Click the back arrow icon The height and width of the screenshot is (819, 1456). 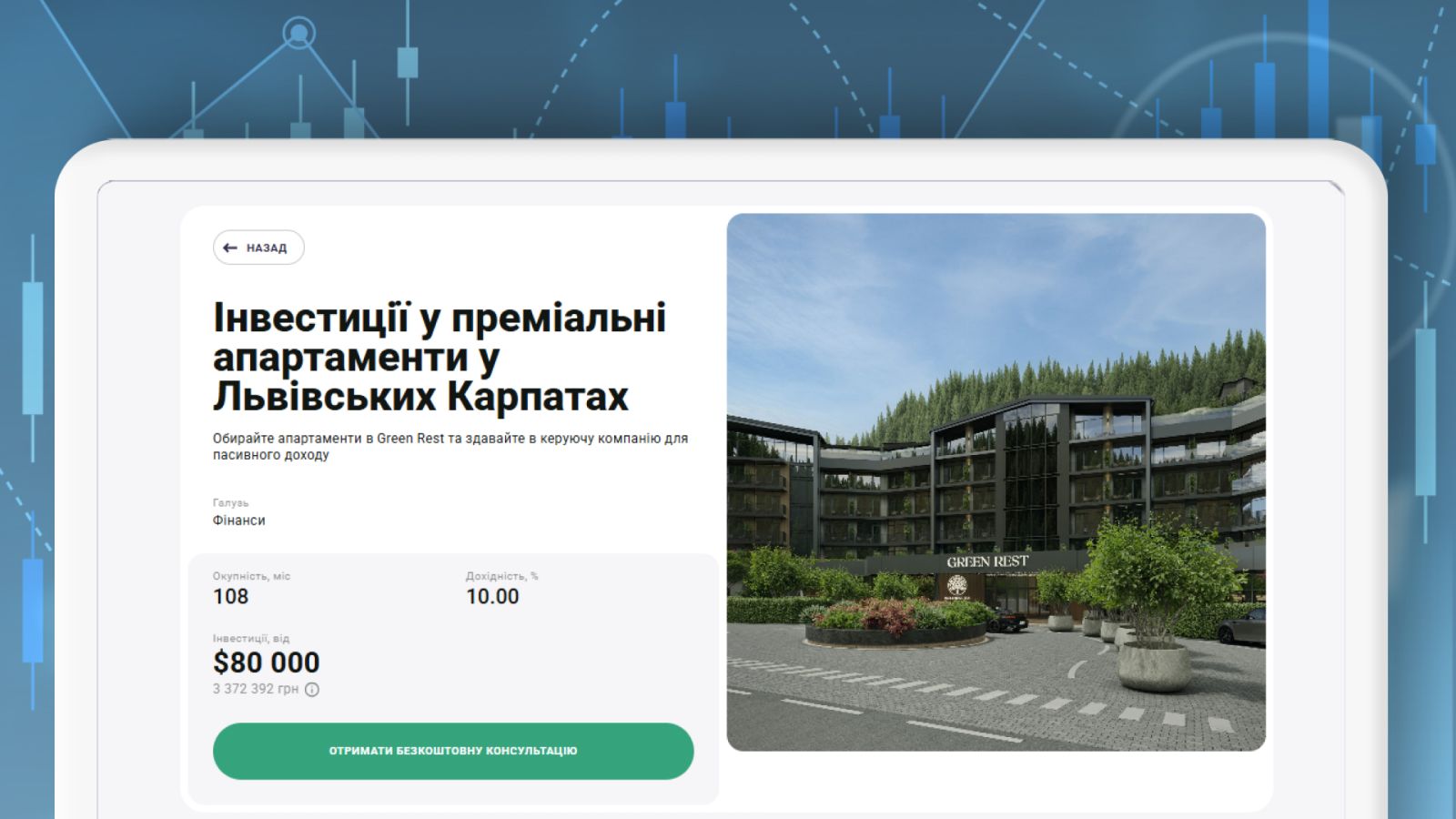pyautogui.click(x=230, y=248)
